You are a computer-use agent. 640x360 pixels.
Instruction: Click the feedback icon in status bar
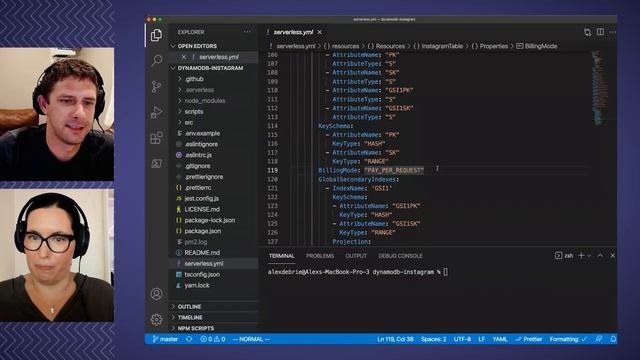tap(599, 339)
